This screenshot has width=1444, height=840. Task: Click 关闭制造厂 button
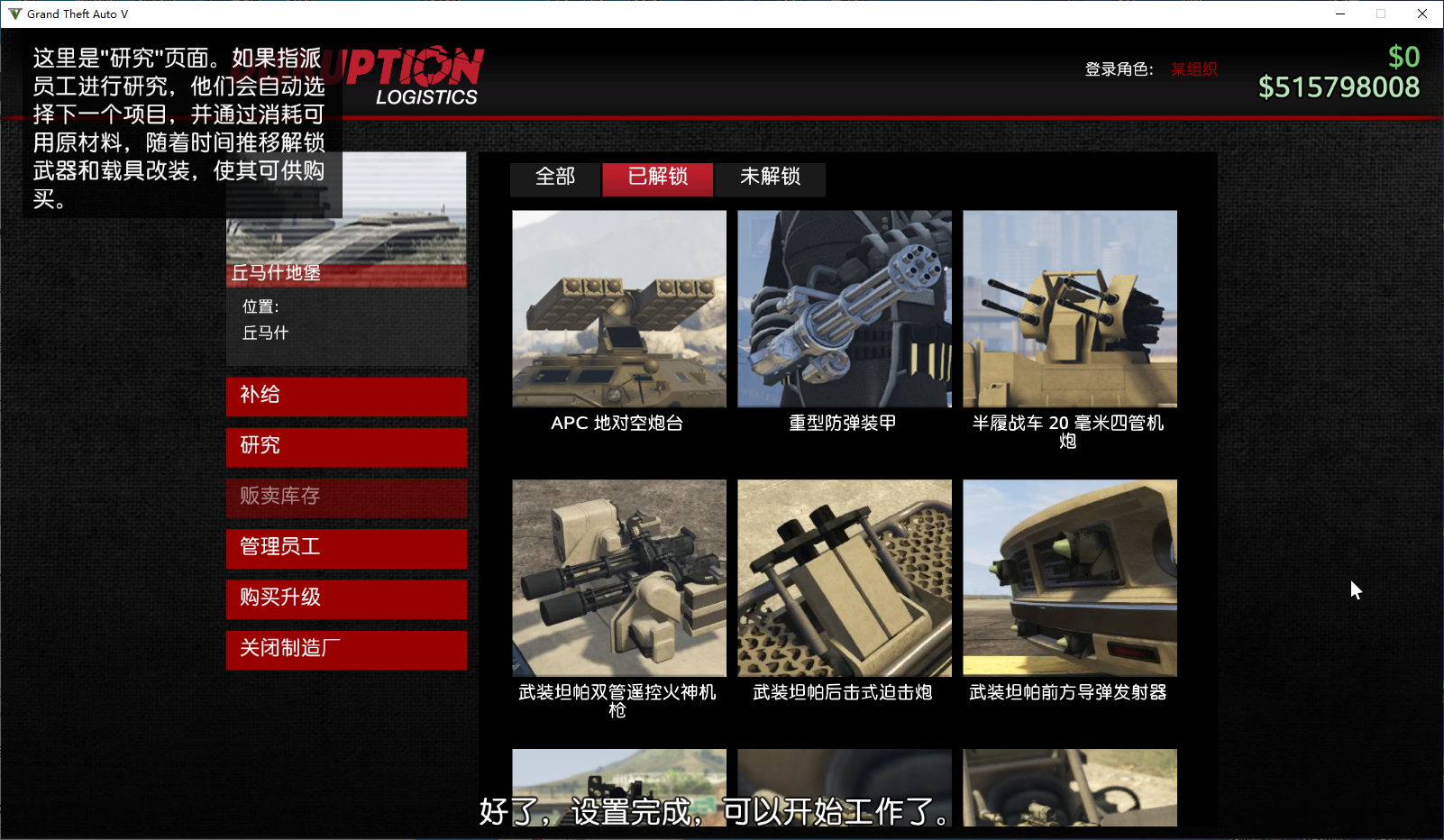(x=347, y=649)
